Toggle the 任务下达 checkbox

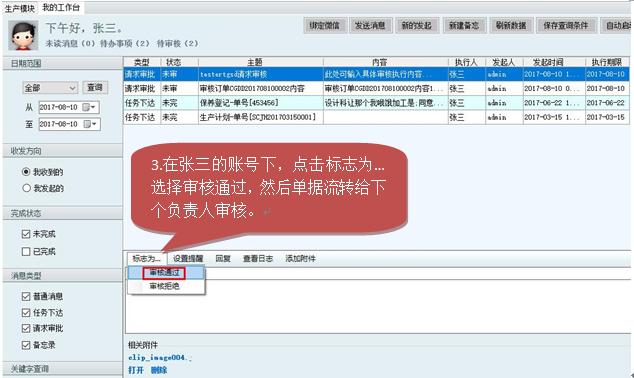[26, 313]
